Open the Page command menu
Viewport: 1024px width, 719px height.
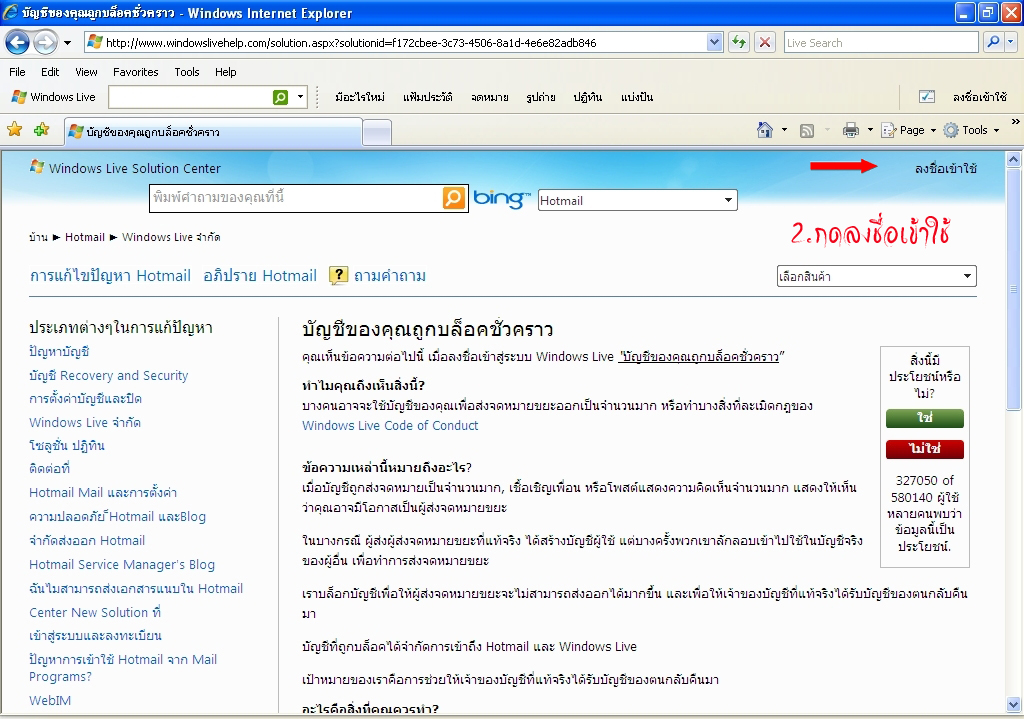point(909,130)
